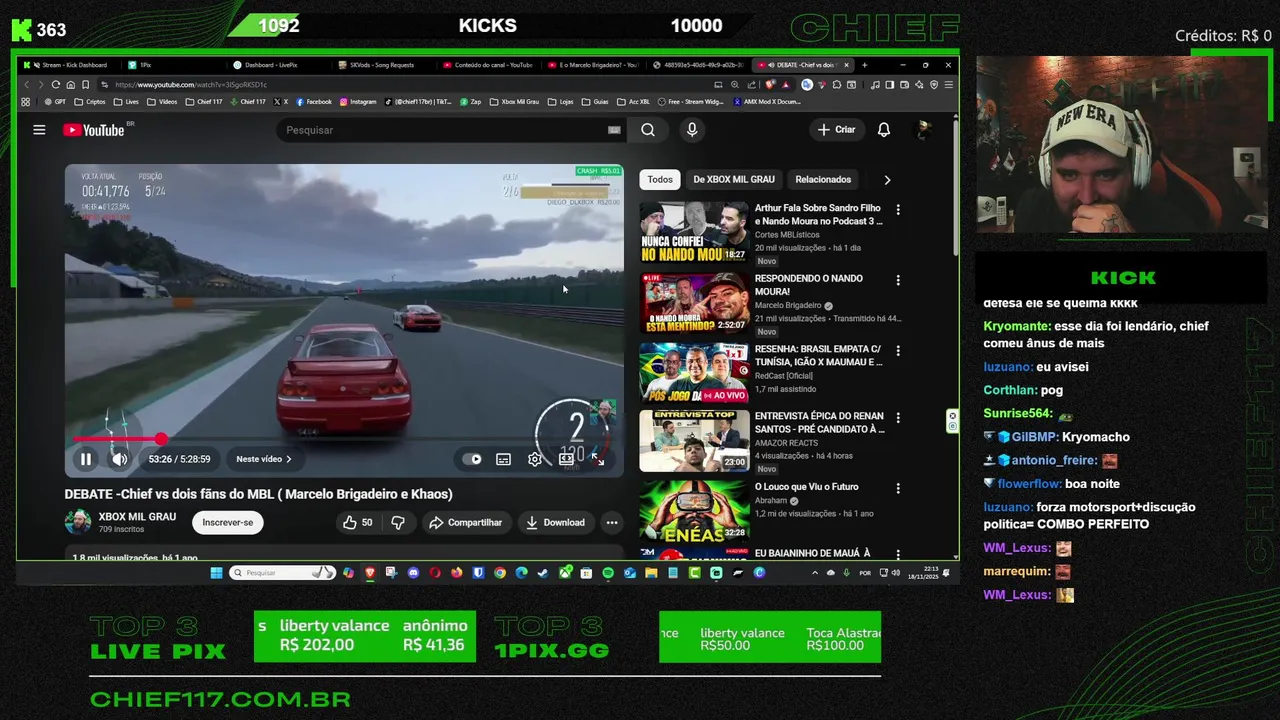
Task: Open the YouTube hamburger guide menu
Action: 39,130
